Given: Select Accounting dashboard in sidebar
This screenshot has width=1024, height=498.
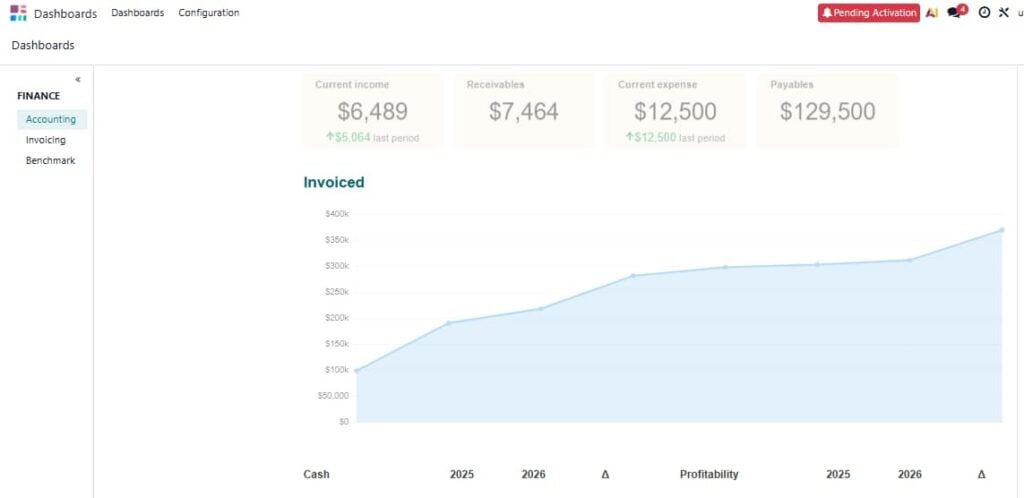Looking at the screenshot, I should [51, 119].
